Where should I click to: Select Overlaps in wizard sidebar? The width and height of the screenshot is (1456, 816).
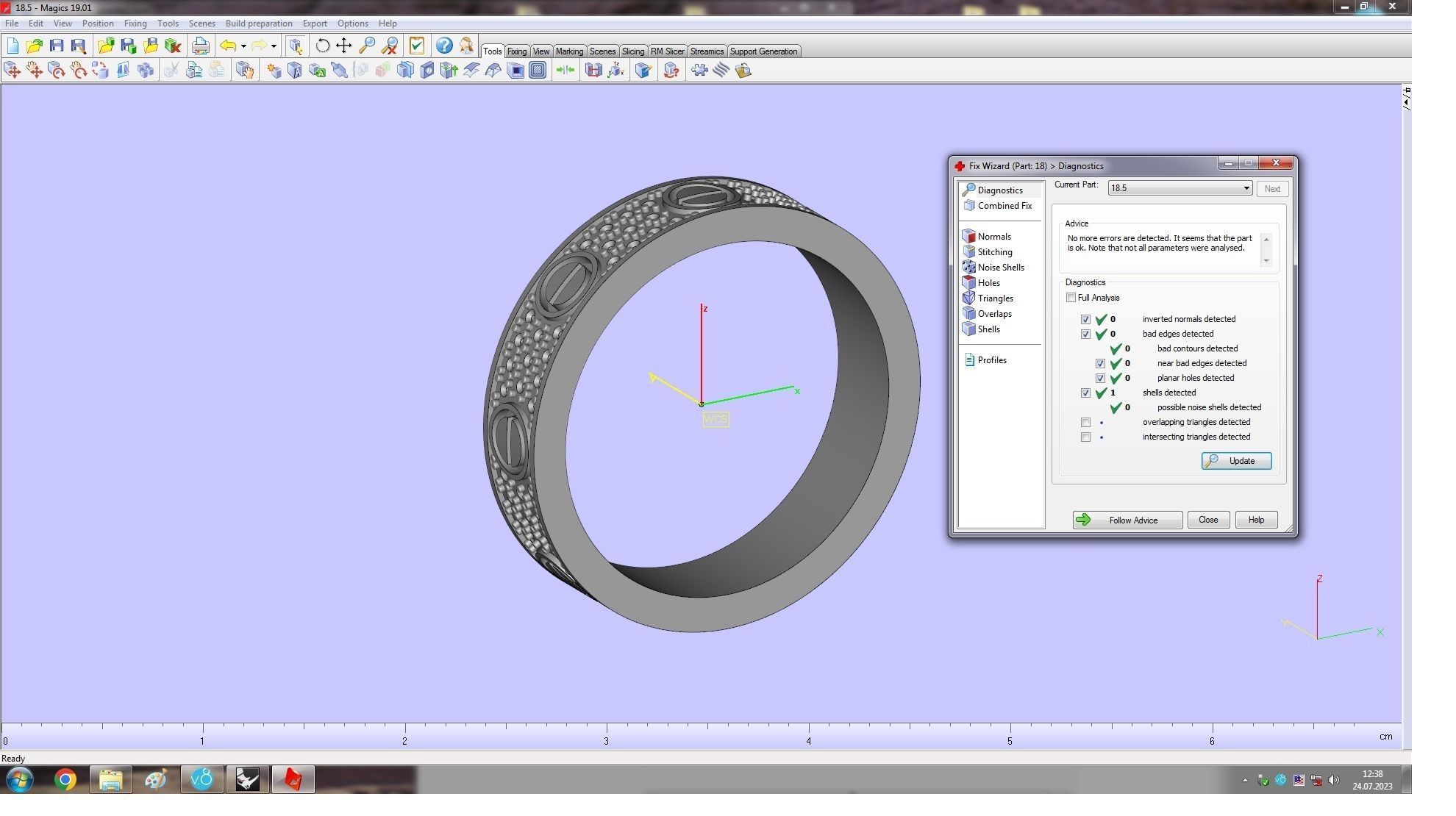point(988,314)
